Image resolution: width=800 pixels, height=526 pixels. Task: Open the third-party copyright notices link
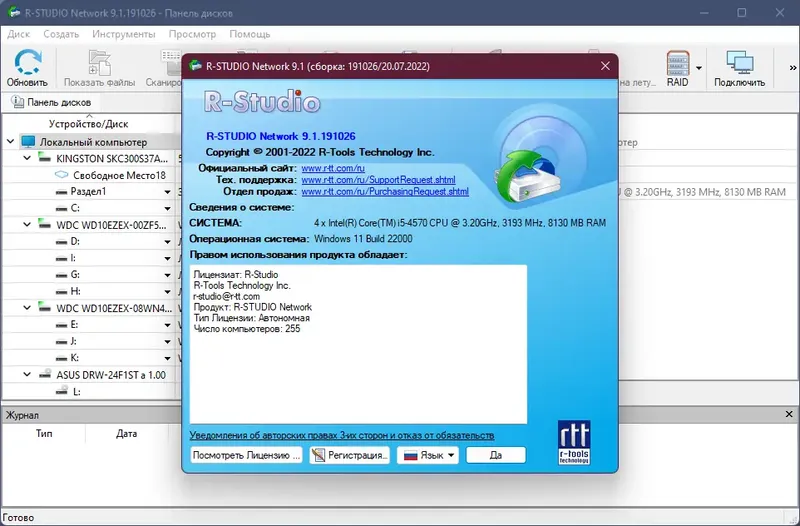(342, 435)
